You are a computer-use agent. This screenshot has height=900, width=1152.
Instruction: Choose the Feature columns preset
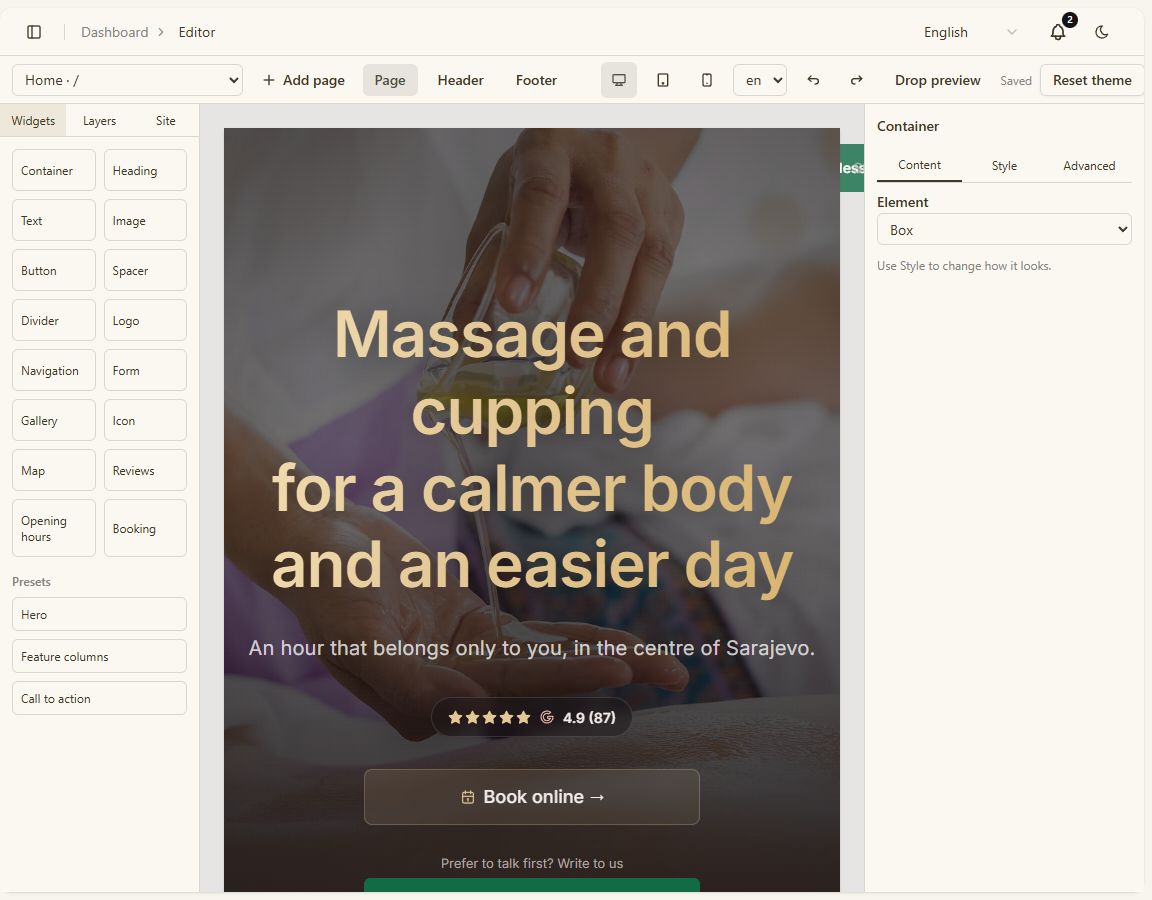coord(99,656)
